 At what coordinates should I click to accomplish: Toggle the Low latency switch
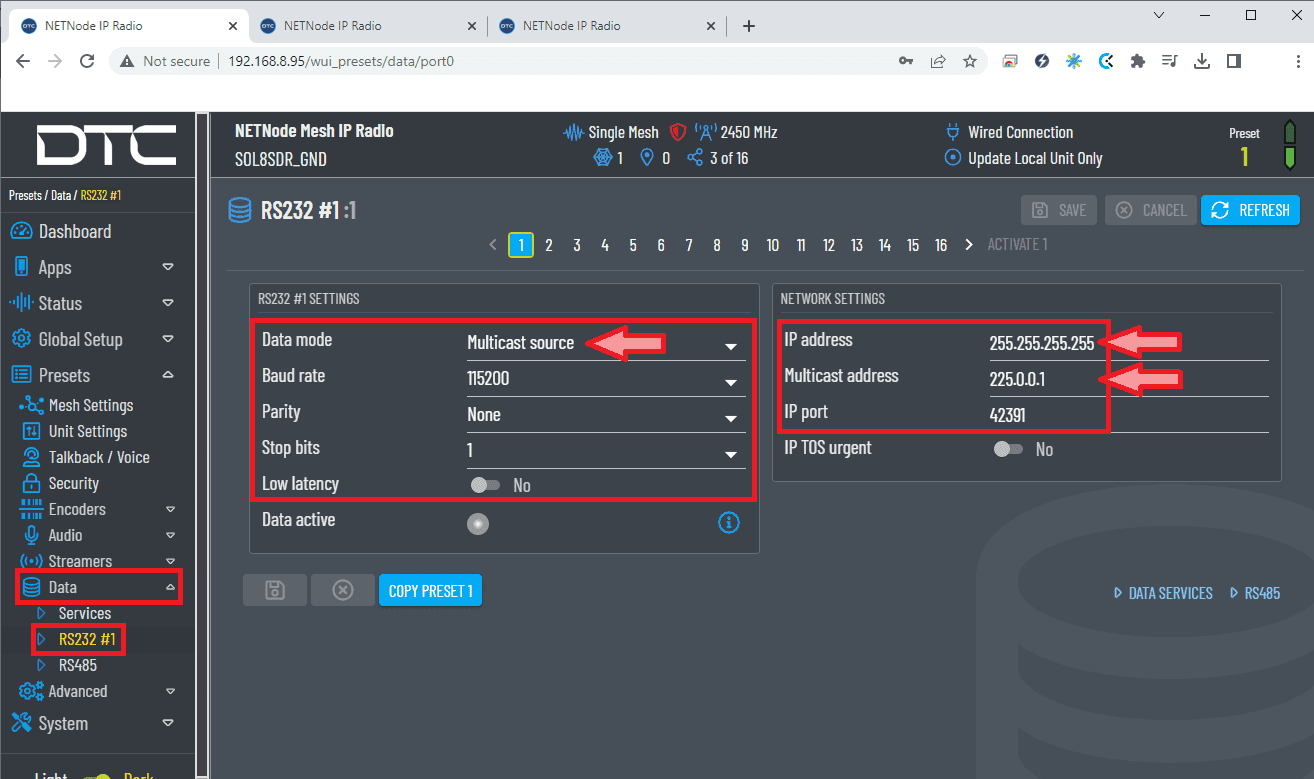point(485,485)
